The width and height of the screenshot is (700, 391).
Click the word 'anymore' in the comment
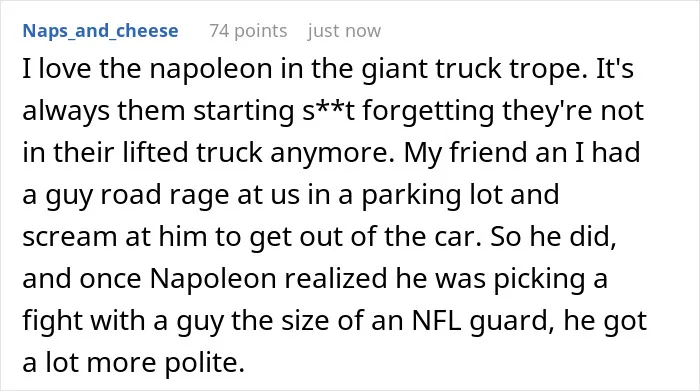pos(329,152)
